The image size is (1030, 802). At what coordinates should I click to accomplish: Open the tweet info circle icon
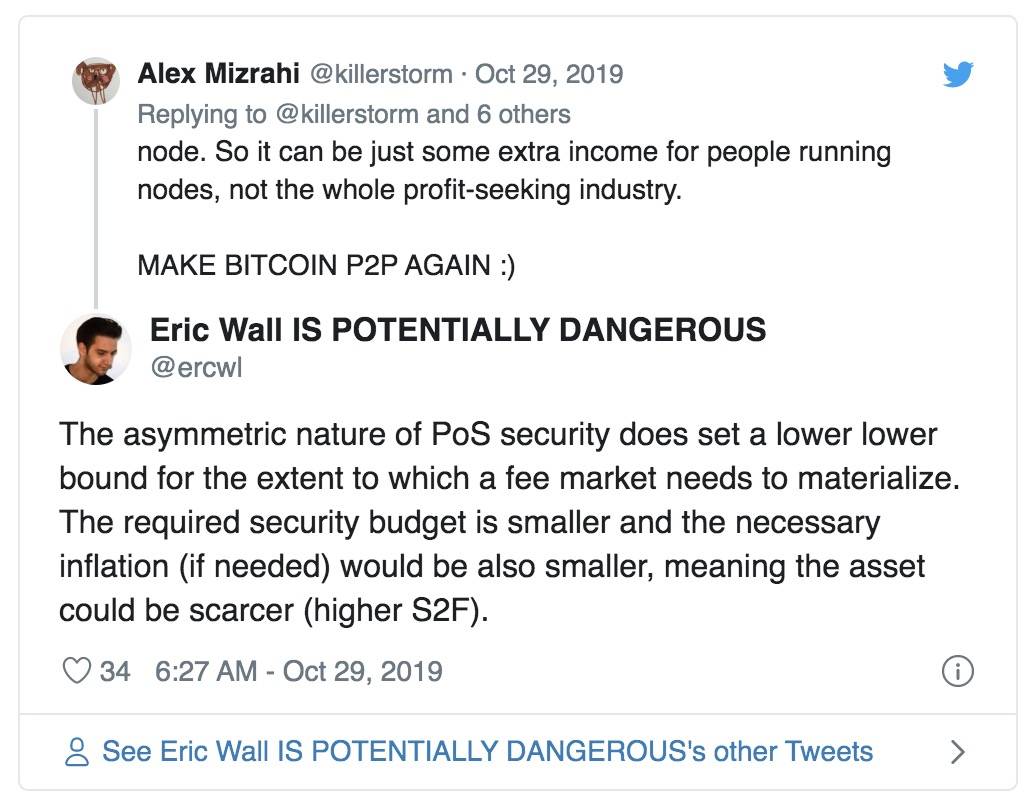tap(958, 671)
